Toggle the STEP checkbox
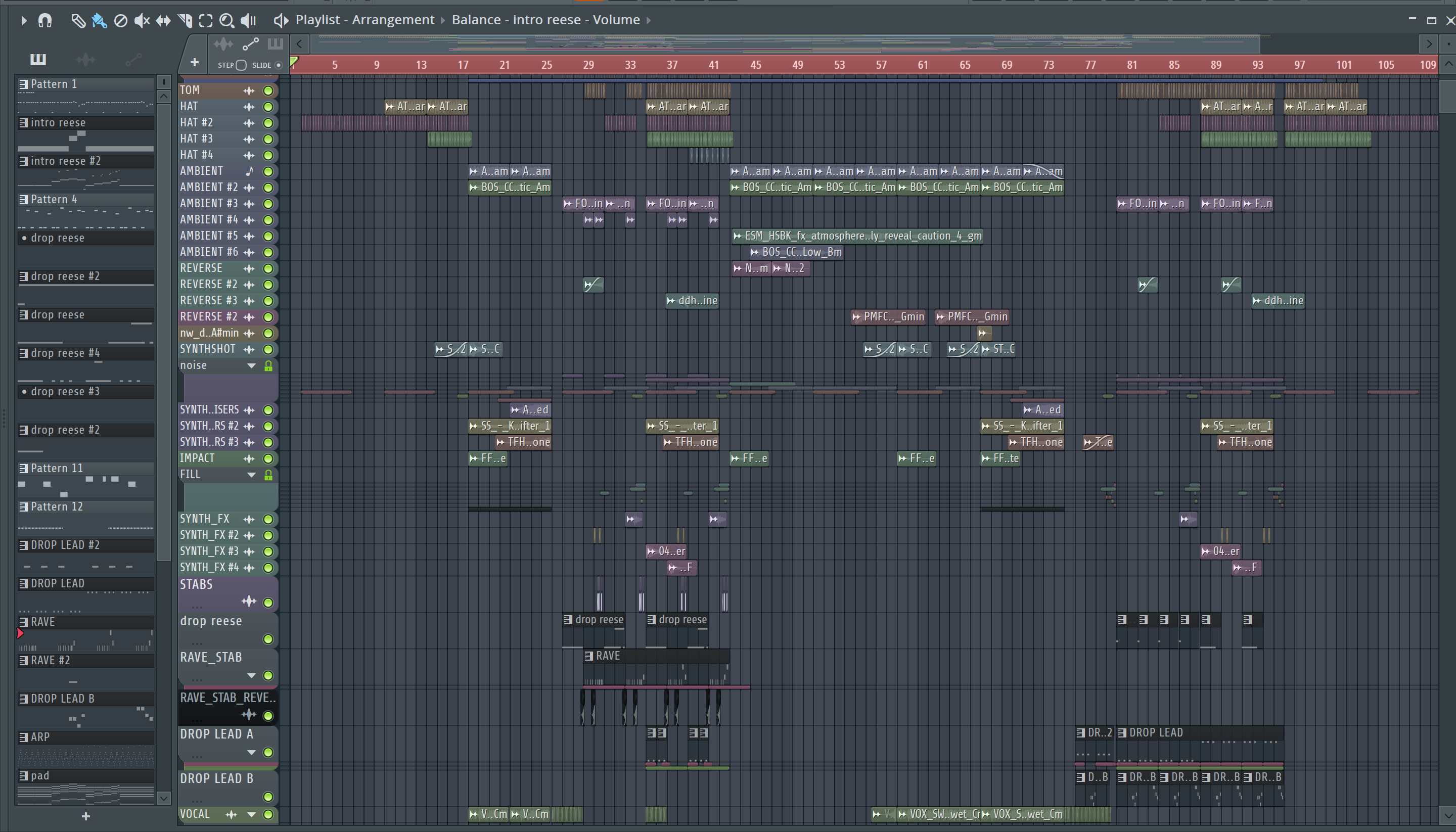The height and width of the screenshot is (832, 1456). pyautogui.click(x=241, y=65)
